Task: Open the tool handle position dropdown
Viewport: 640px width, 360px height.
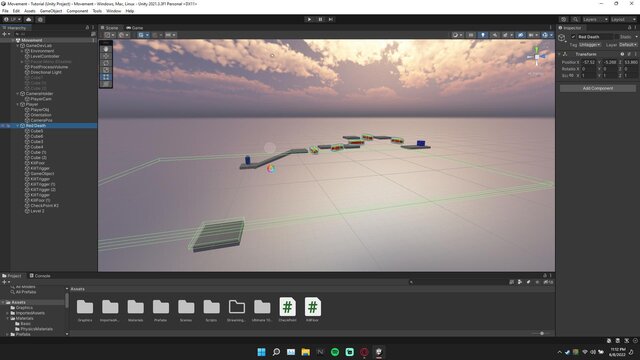Action: (109, 35)
